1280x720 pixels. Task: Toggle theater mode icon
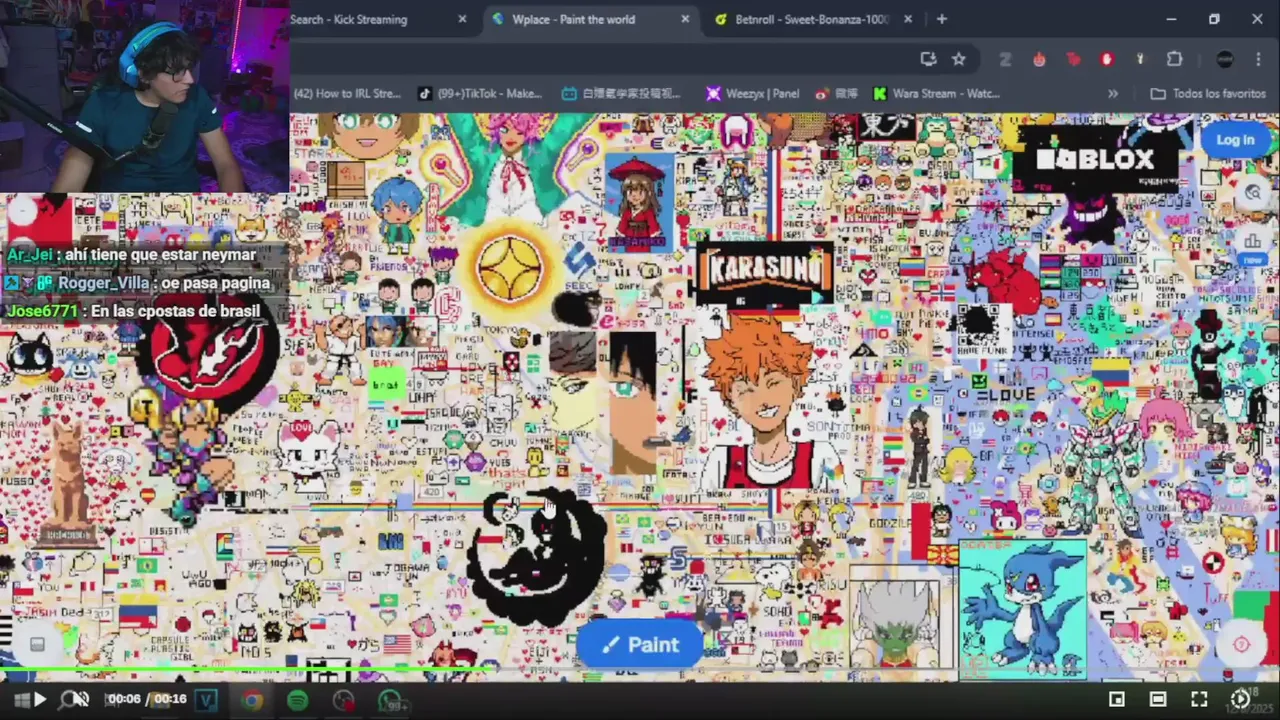[1157, 699]
